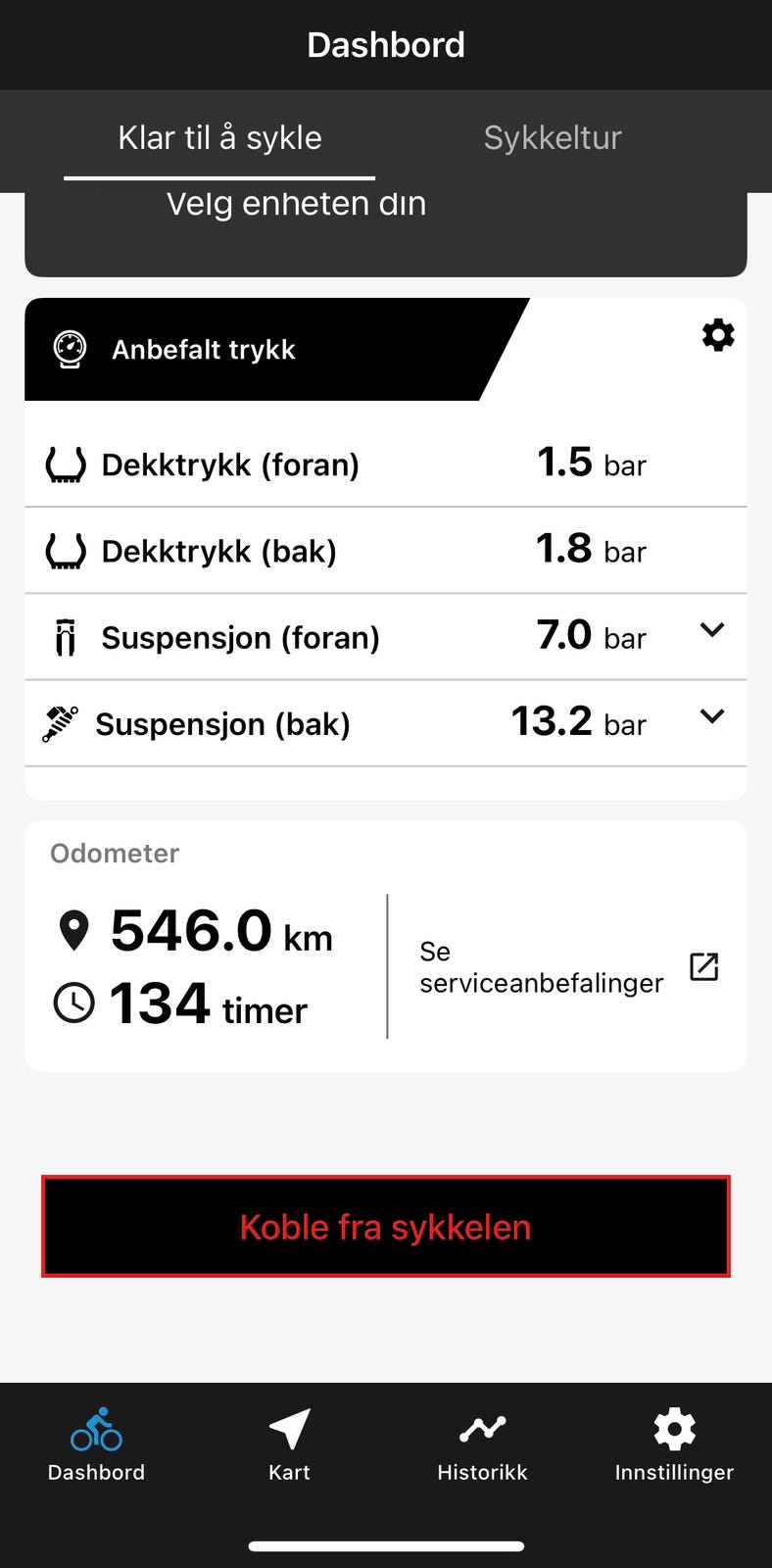Expand the Suspensjon (foran) chevron

[x=712, y=629]
